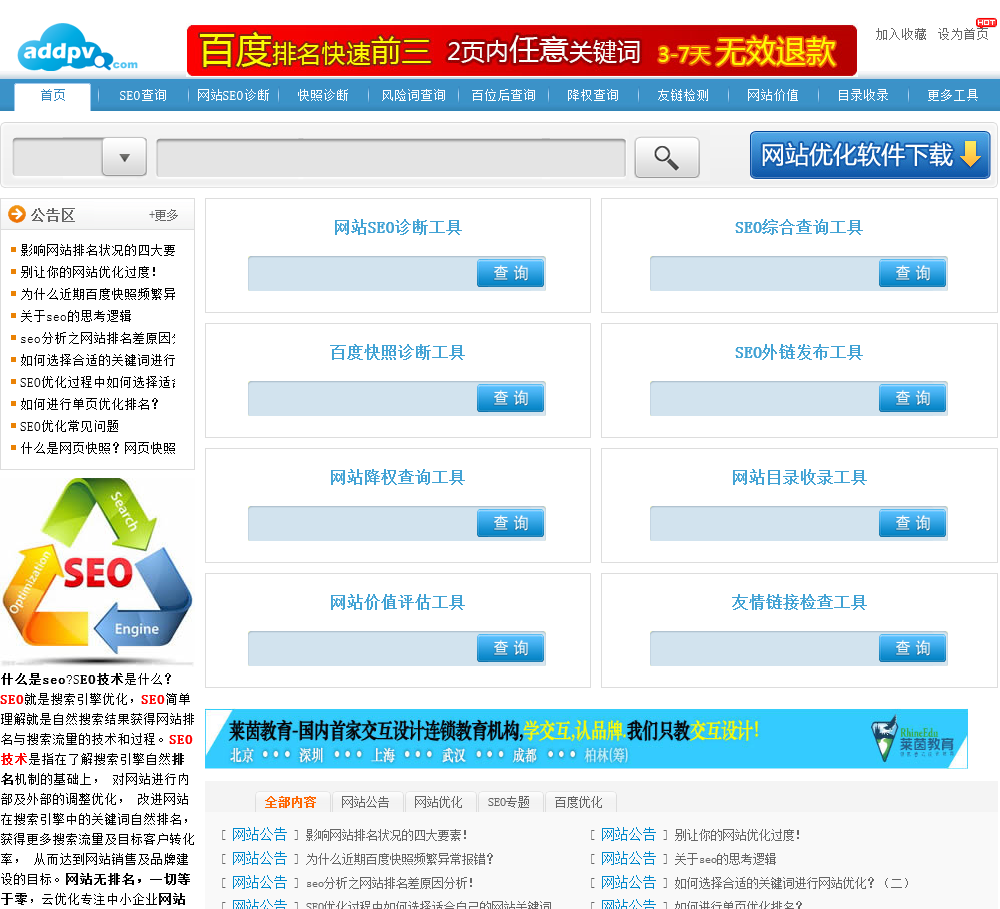Click the red 百度排名快速前三 banner
This screenshot has height=909, width=1000.
pyautogui.click(x=522, y=51)
